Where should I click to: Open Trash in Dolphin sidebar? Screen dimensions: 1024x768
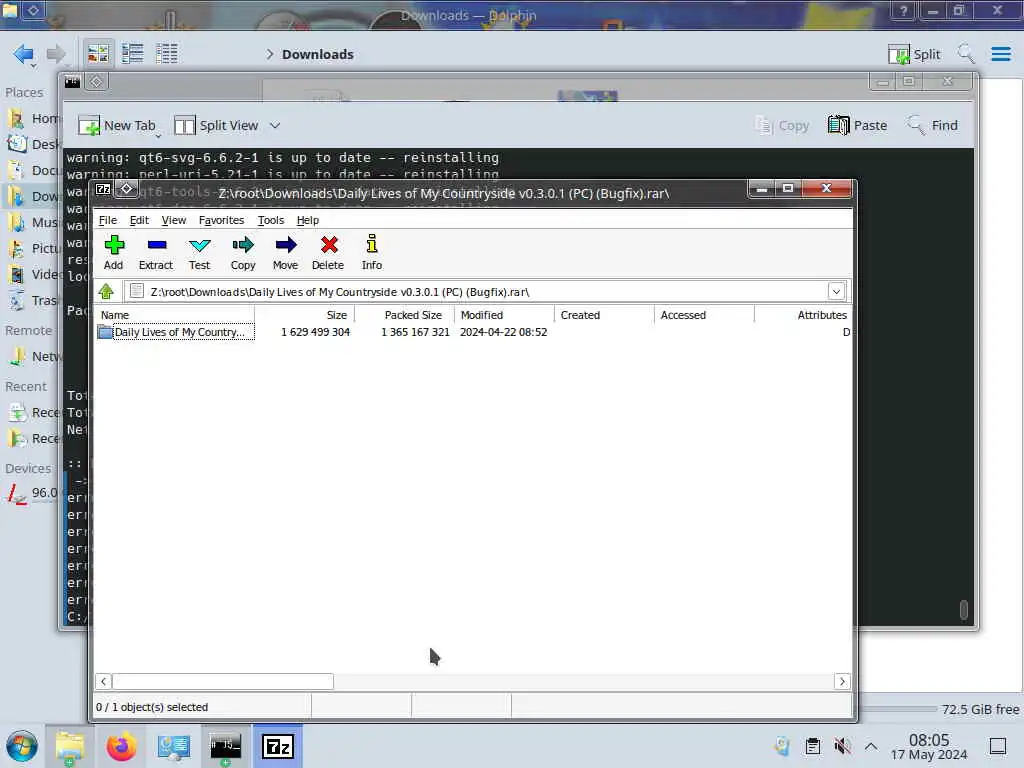[33, 300]
